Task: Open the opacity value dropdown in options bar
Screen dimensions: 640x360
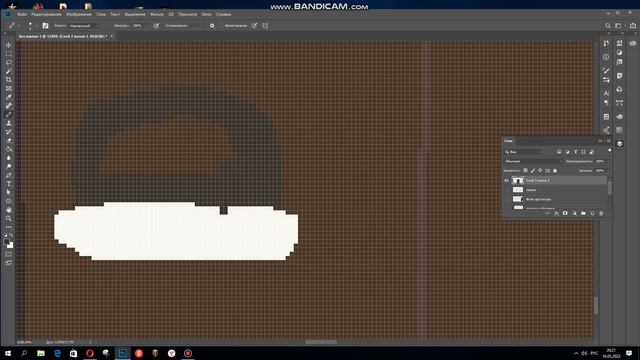Action: (146, 26)
